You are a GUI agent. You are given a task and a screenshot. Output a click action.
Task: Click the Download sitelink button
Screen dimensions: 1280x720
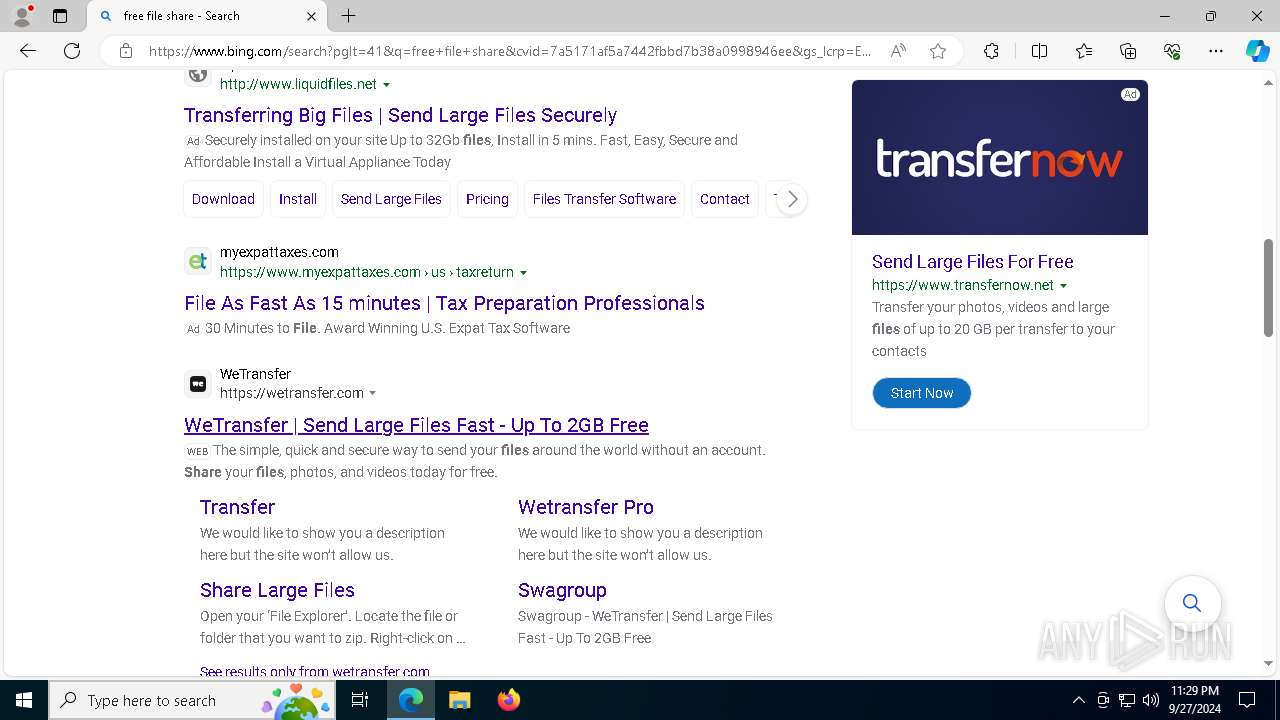(x=223, y=199)
